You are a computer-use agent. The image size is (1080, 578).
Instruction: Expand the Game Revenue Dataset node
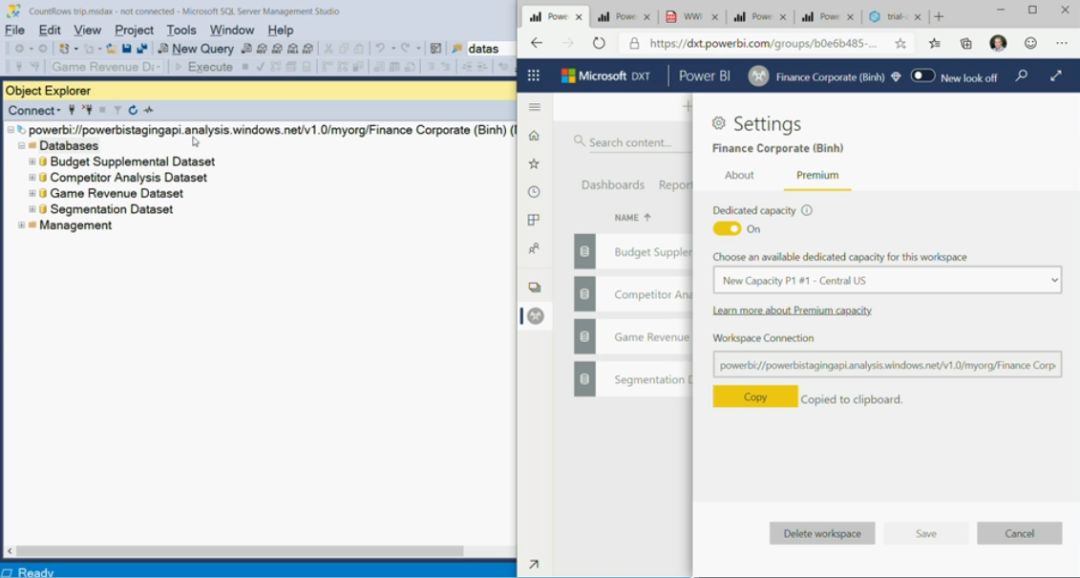click(32, 193)
